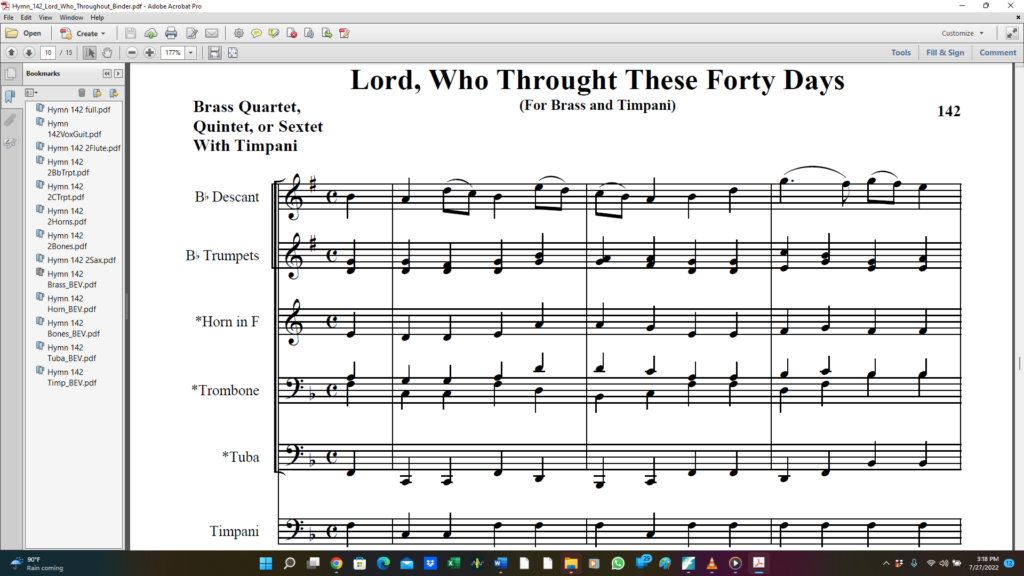Open the View menu
The height and width of the screenshot is (576, 1024).
click(x=45, y=18)
